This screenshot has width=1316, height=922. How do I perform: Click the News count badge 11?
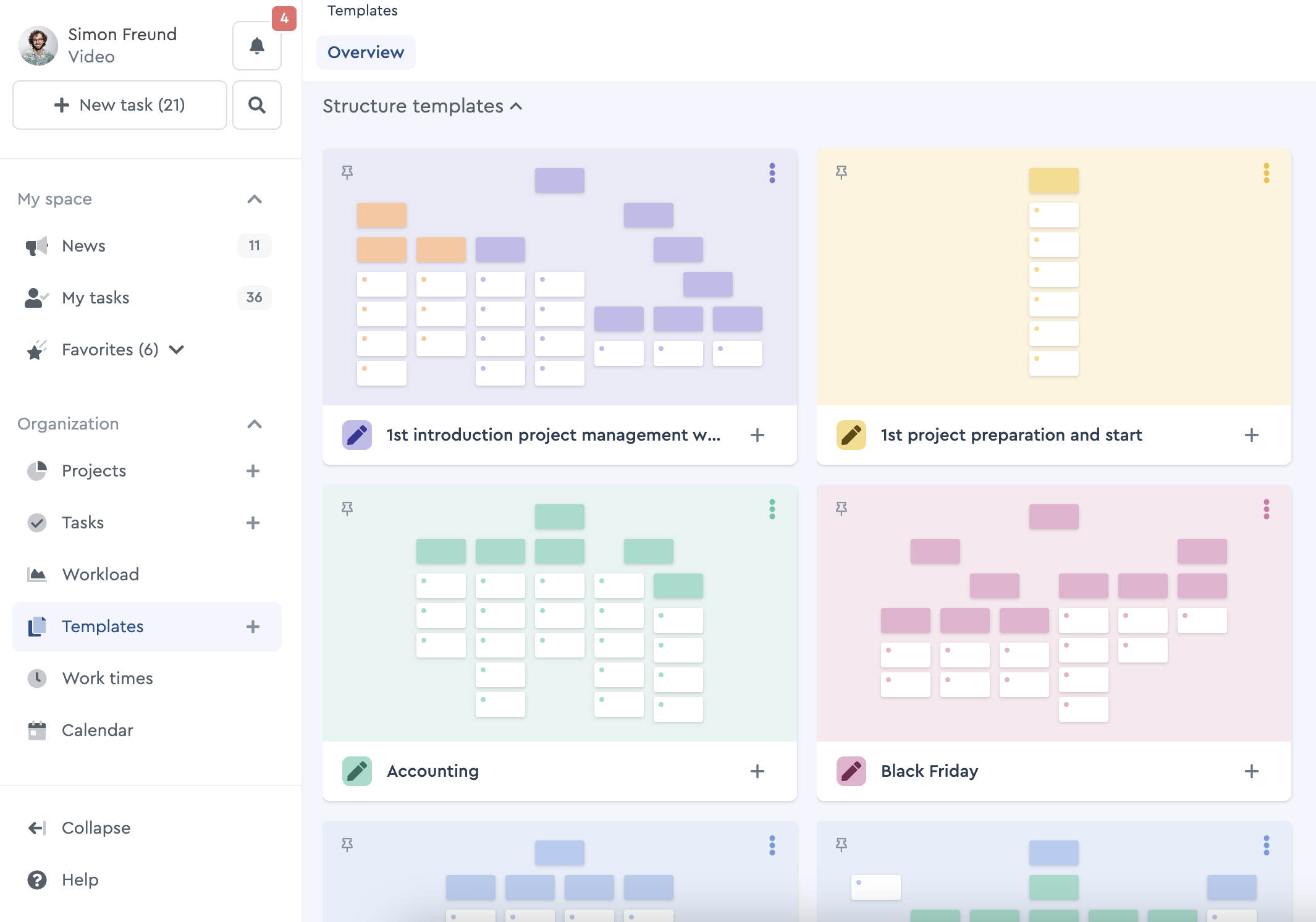[x=255, y=246]
